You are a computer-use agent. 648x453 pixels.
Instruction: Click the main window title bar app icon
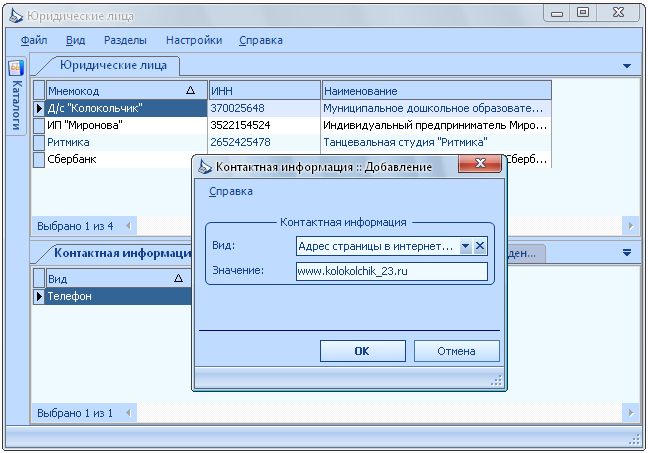click(x=16, y=16)
